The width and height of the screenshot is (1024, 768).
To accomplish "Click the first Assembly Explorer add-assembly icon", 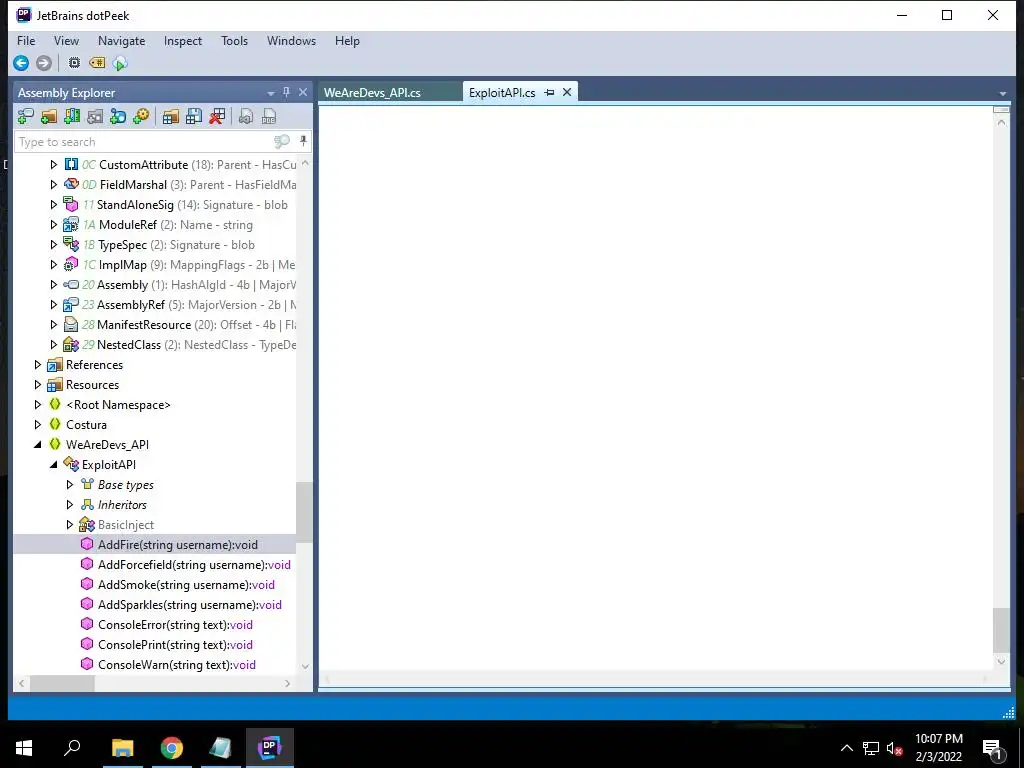I will pyautogui.click(x=25, y=117).
